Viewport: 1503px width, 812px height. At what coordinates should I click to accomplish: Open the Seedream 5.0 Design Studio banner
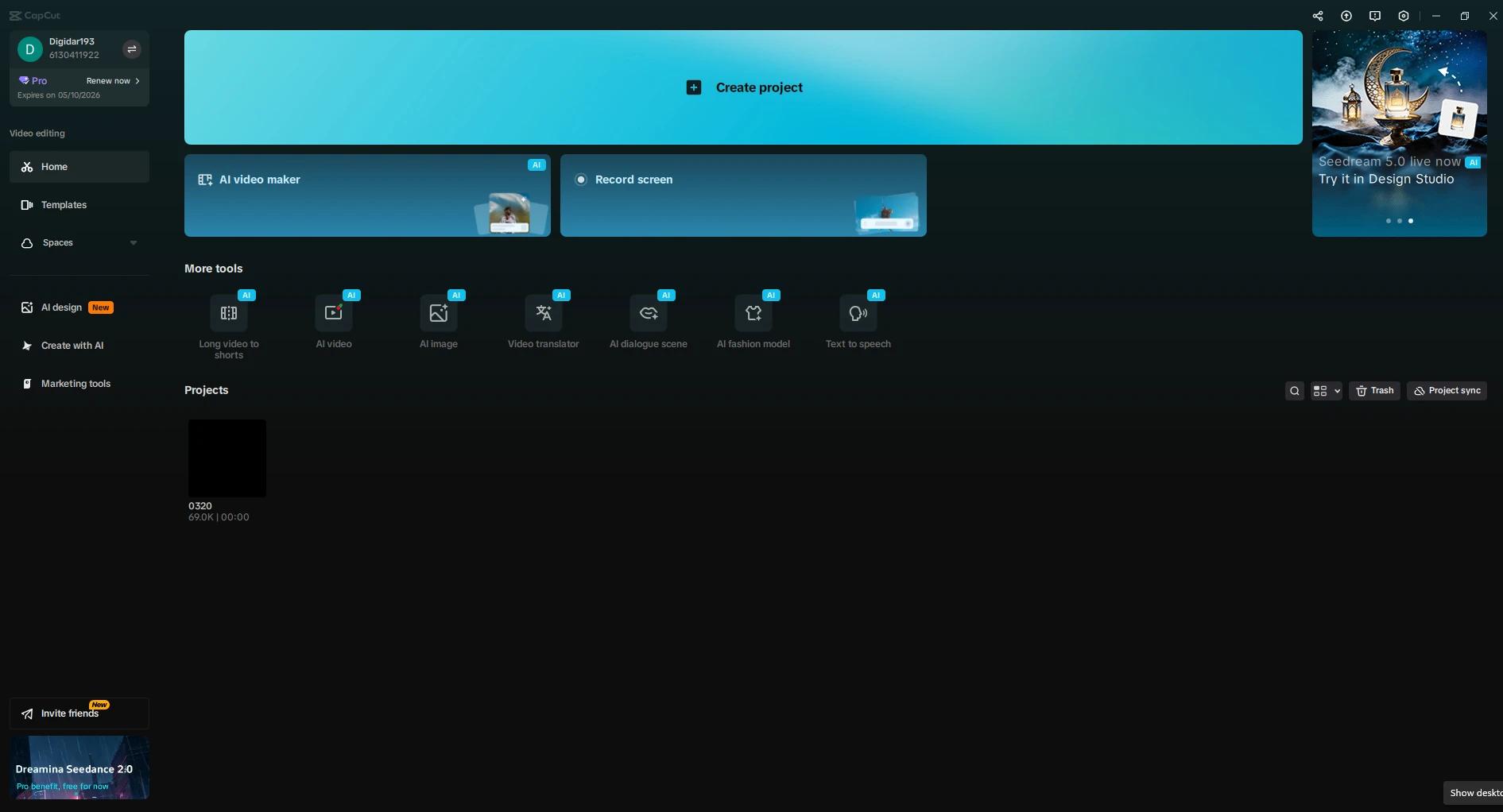pyautogui.click(x=1400, y=133)
